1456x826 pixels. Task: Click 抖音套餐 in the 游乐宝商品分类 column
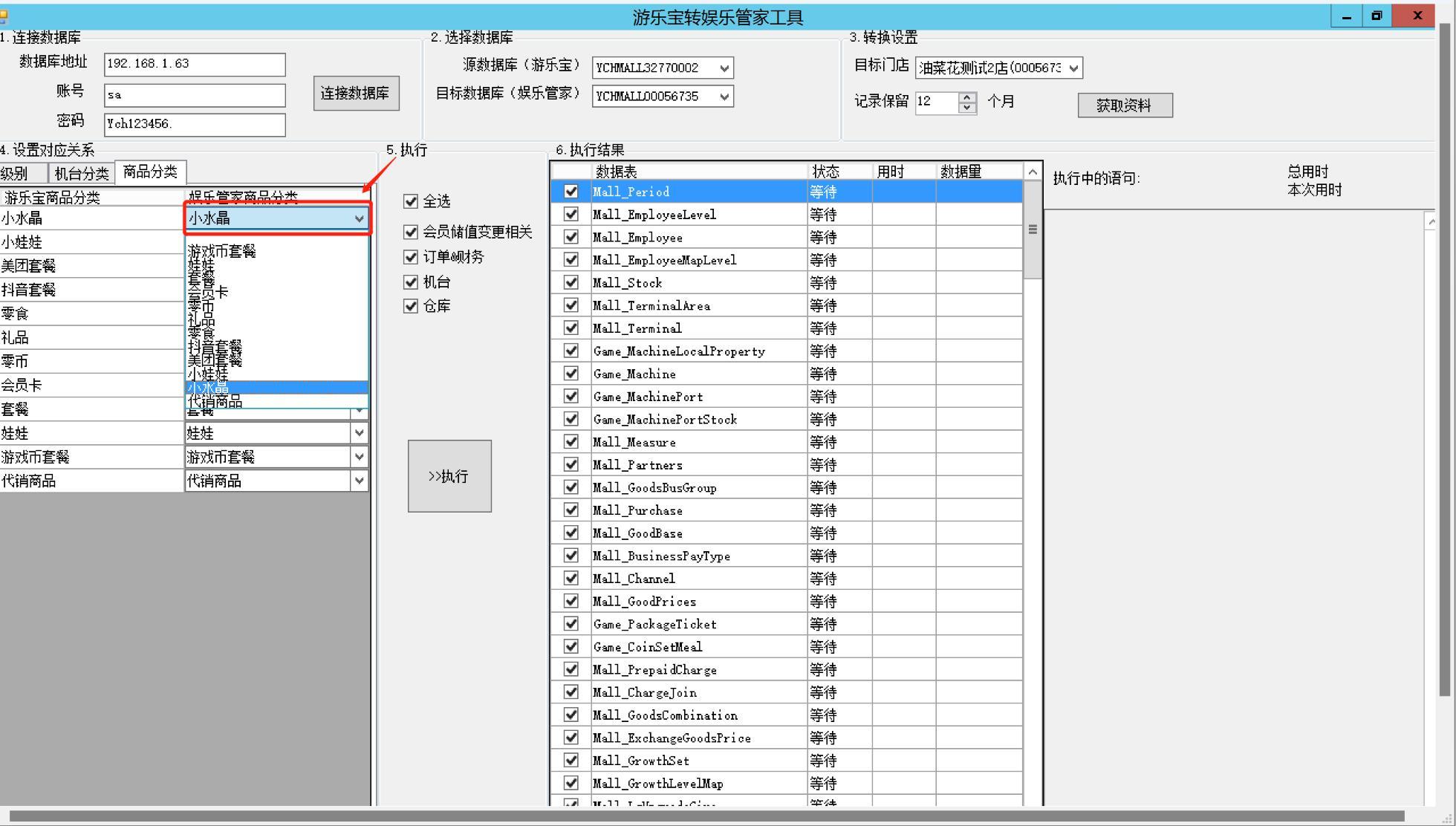pyautogui.click(x=91, y=290)
